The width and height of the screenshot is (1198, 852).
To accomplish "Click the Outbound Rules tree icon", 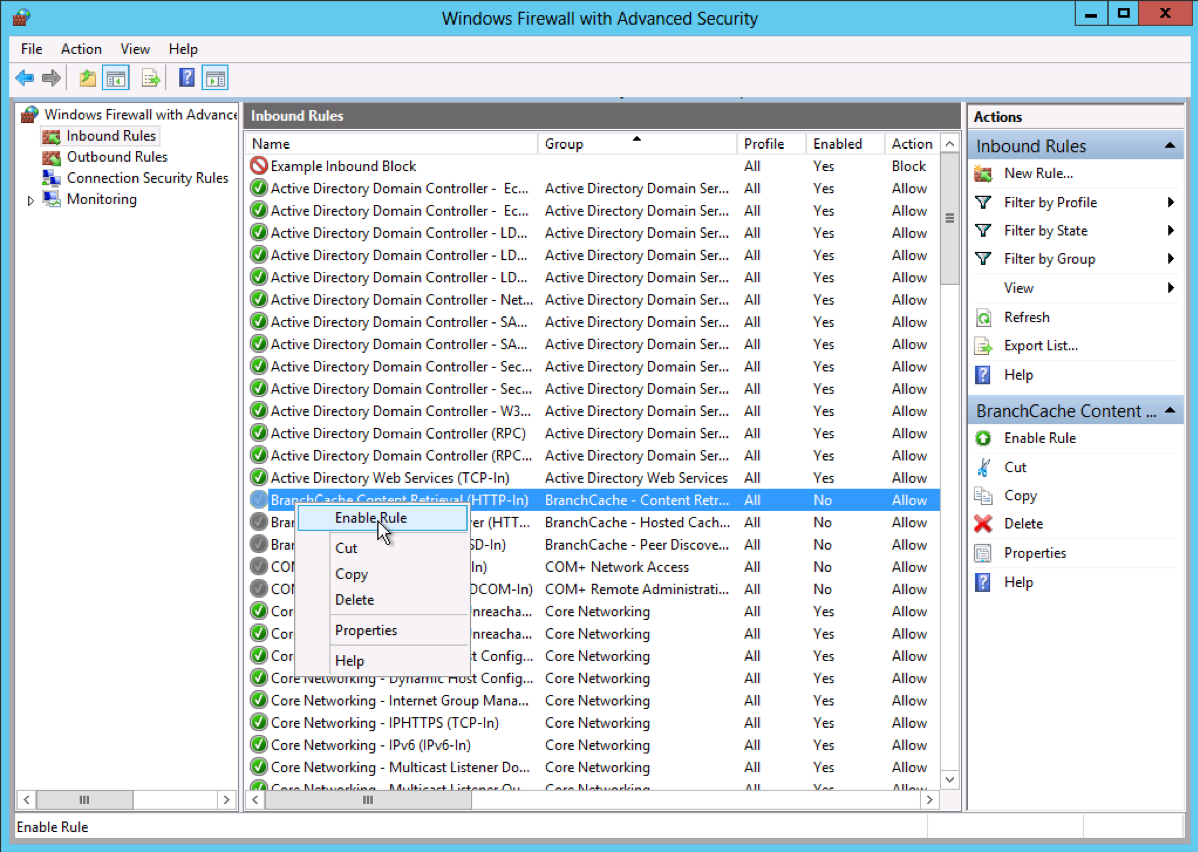I will coord(51,157).
